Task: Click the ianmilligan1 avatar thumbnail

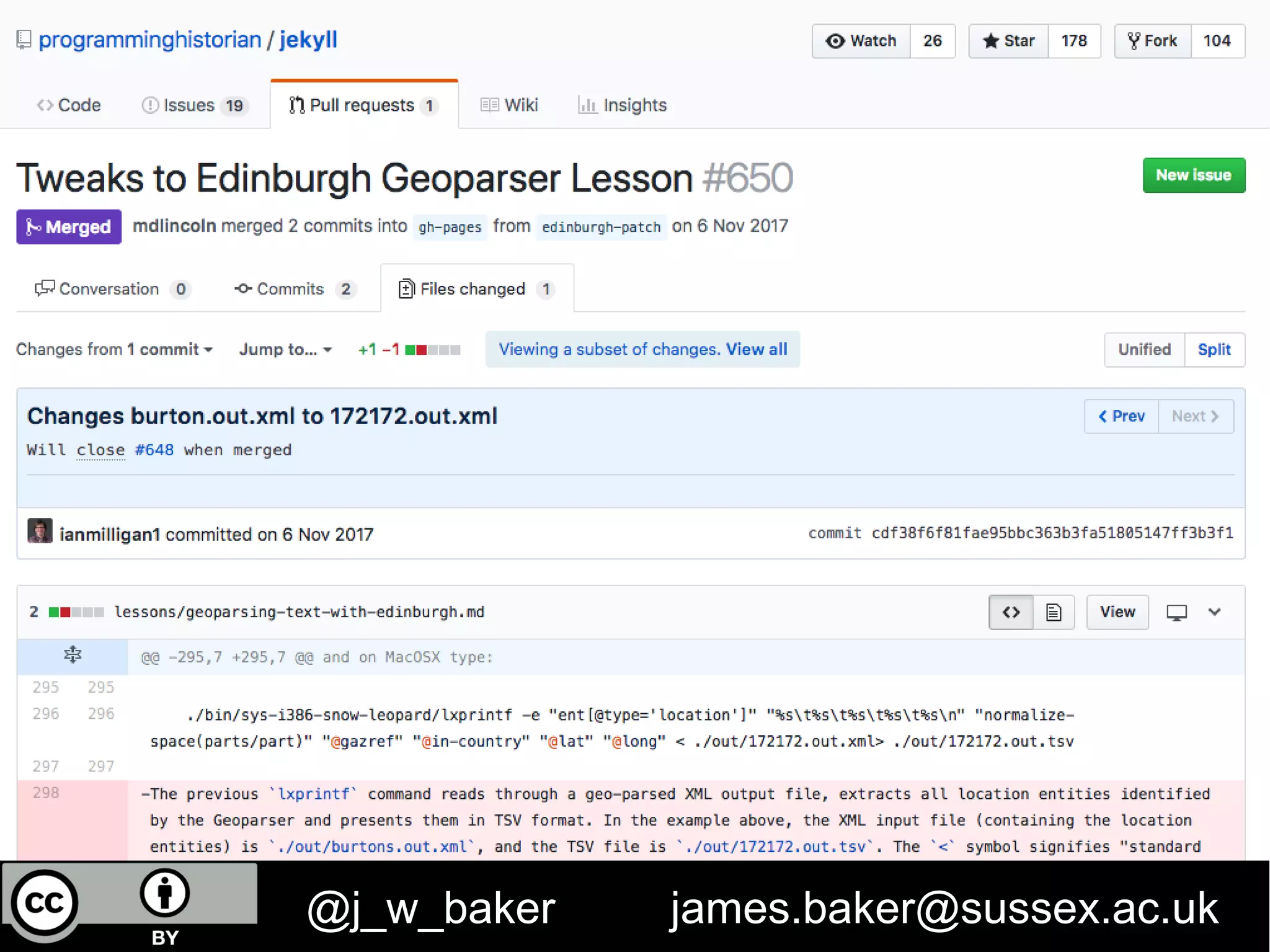Action: pos(40,532)
